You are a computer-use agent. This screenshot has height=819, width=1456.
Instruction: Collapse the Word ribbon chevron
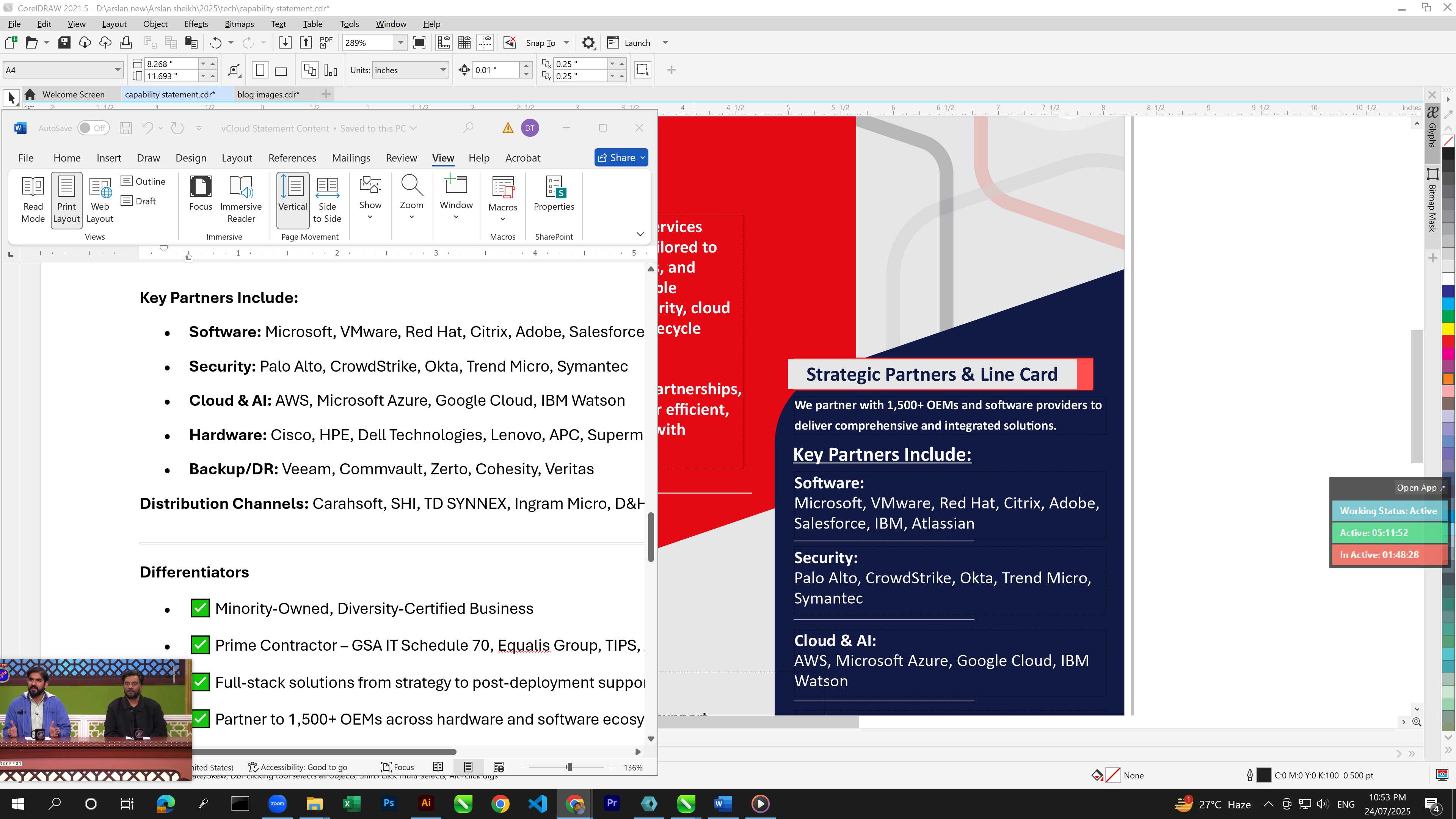click(640, 234)
